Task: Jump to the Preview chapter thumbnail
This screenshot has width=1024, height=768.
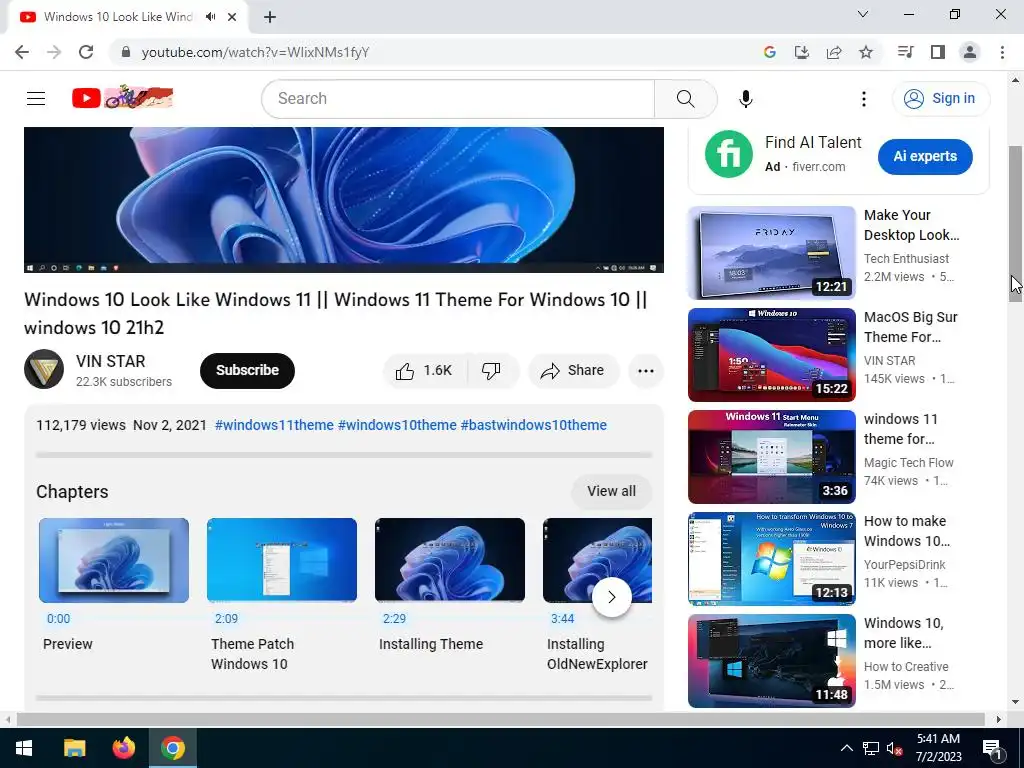Action: click(x=114, y=560)
